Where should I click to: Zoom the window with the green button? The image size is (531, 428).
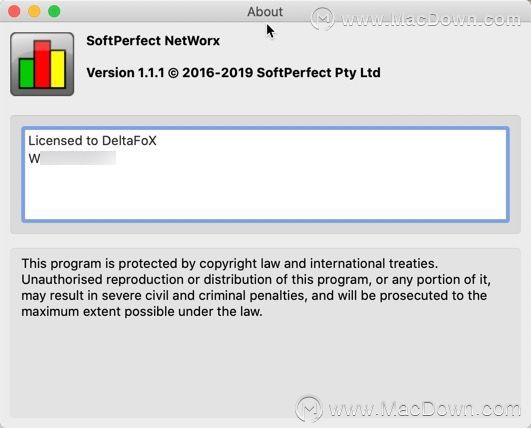(x=54, y=11)
